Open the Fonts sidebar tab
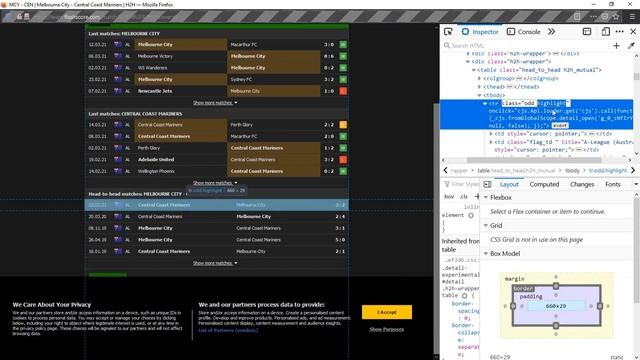The height and width of the screenshot is (360, 640). 613,184
